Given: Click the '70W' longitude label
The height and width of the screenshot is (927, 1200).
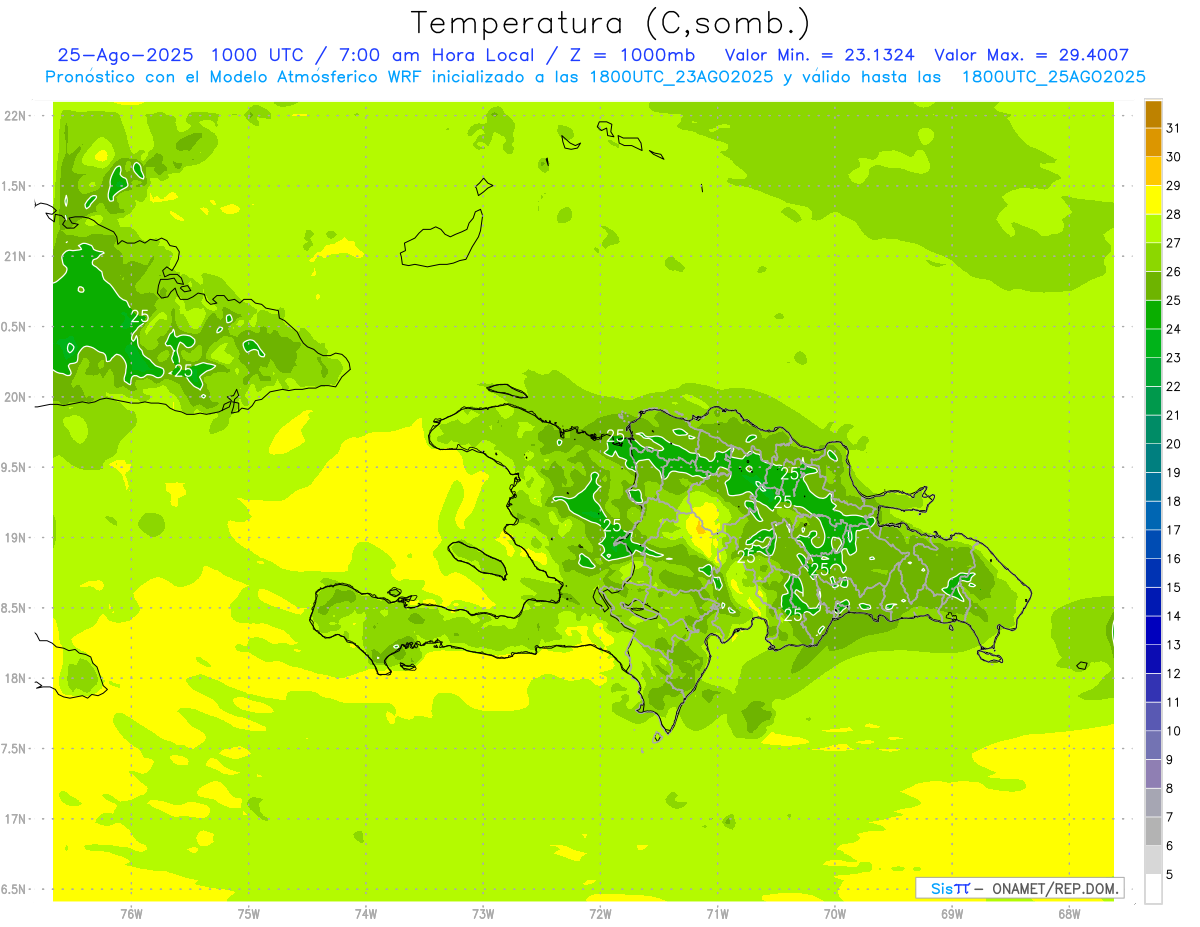Looking at the screenshot, I should (x=835, y=913).
